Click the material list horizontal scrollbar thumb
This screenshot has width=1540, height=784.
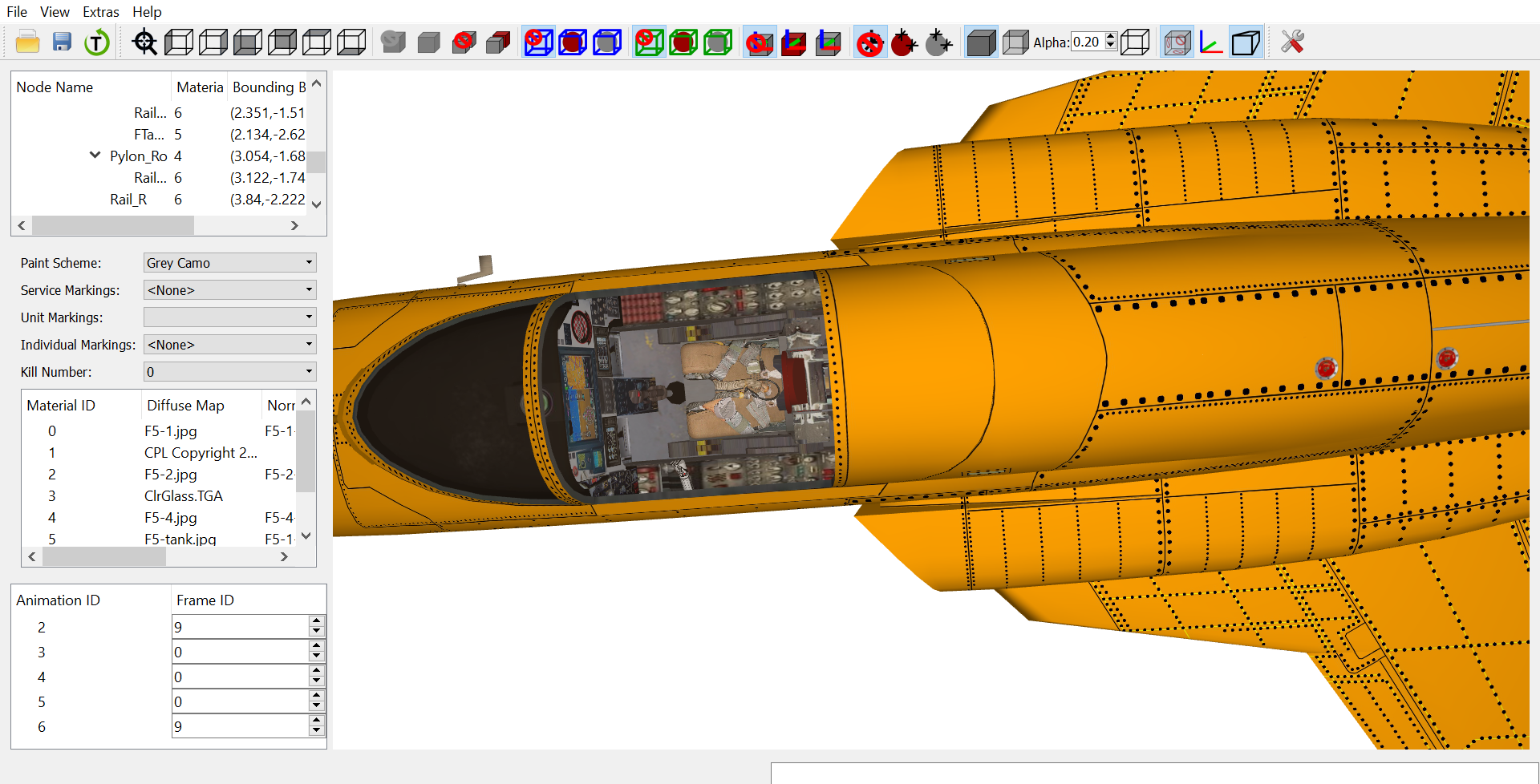coord(104,557)
